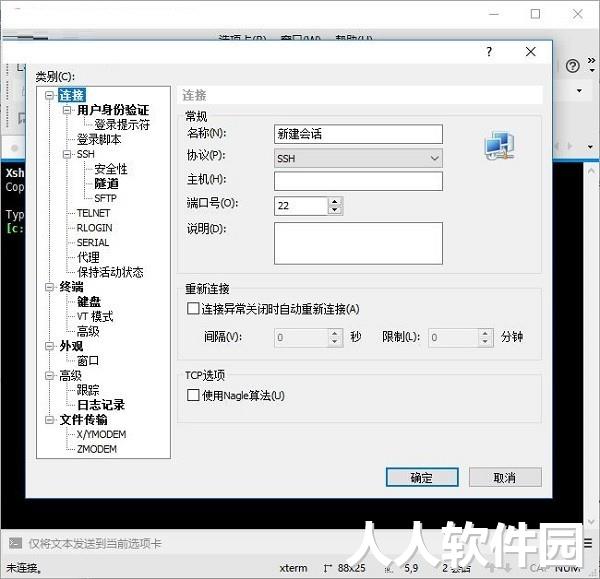This screenshot has height=579, width=600.
Task: Click 未连接 status text in status bar
Action: pyautogui.click(x=23, y=568)
